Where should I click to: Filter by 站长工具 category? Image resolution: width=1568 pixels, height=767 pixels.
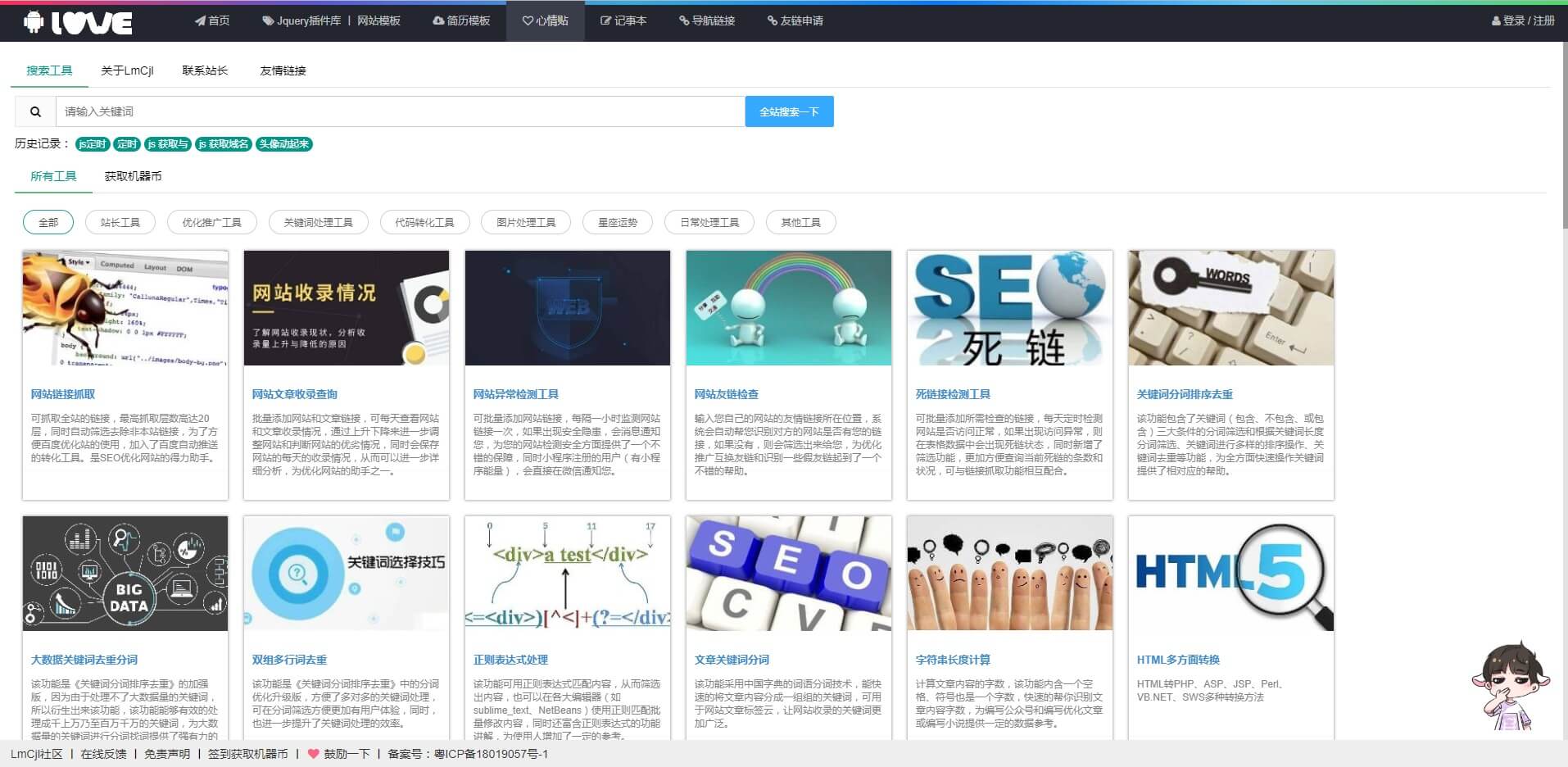(x=120, y=222)
